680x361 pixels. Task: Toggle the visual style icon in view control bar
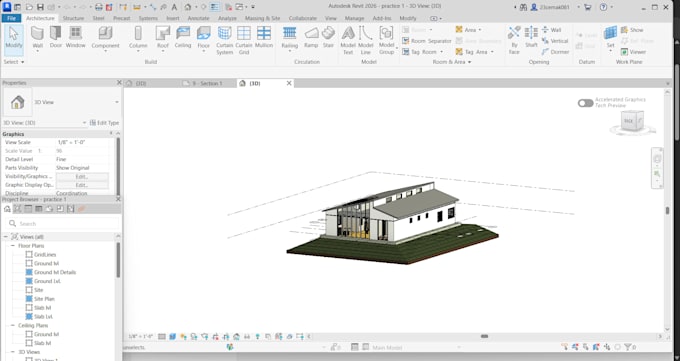tap(172, 337)
